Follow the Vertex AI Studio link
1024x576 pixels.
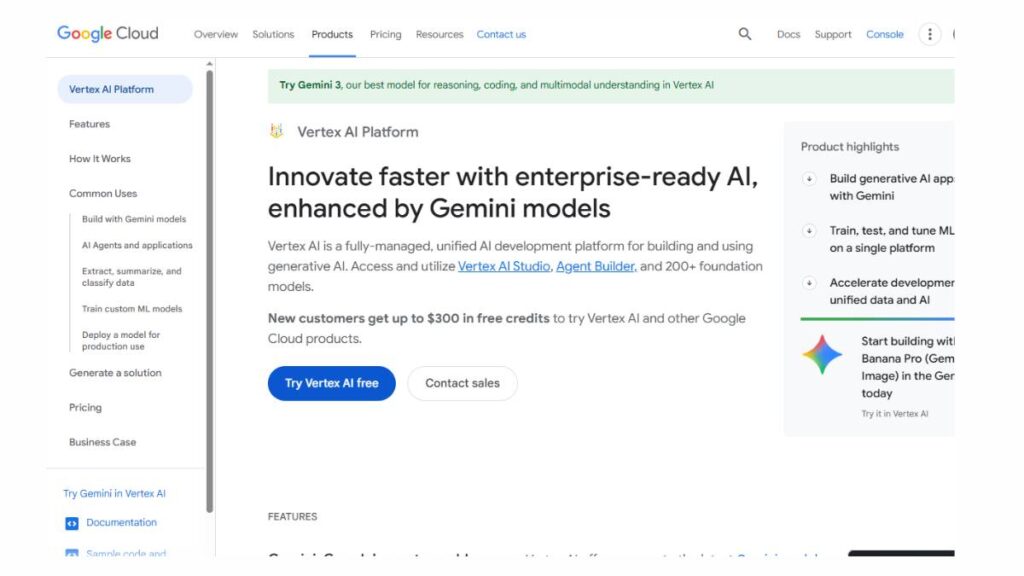[x=504, y=266]
